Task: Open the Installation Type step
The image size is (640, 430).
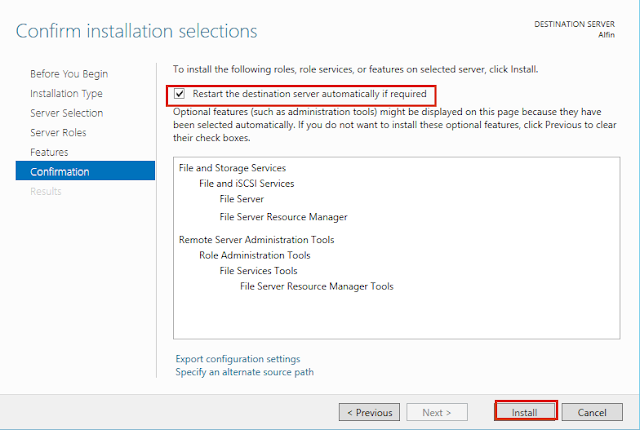Action: [66, 94]
